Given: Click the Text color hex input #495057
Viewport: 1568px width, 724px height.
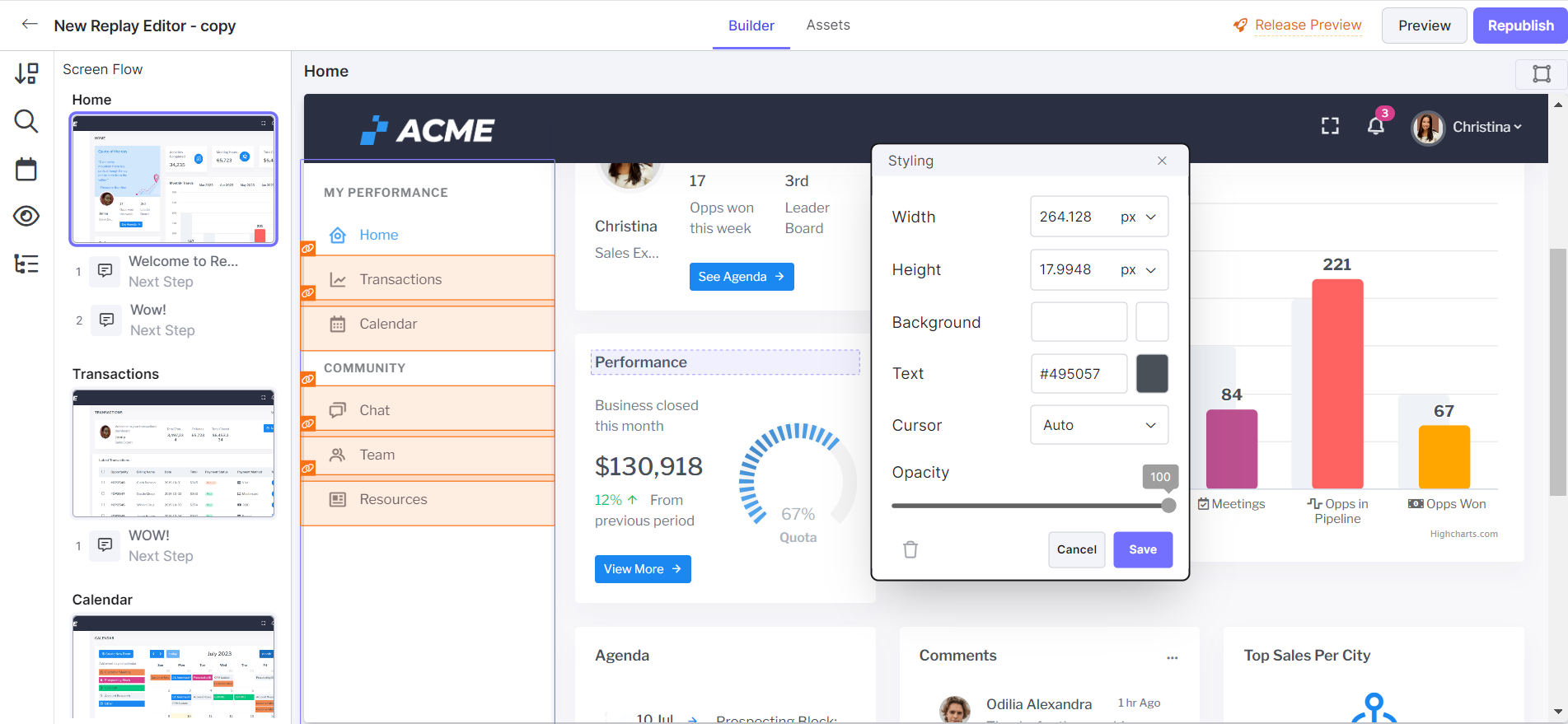Looking at the screenshot, I should [1079, 373].
